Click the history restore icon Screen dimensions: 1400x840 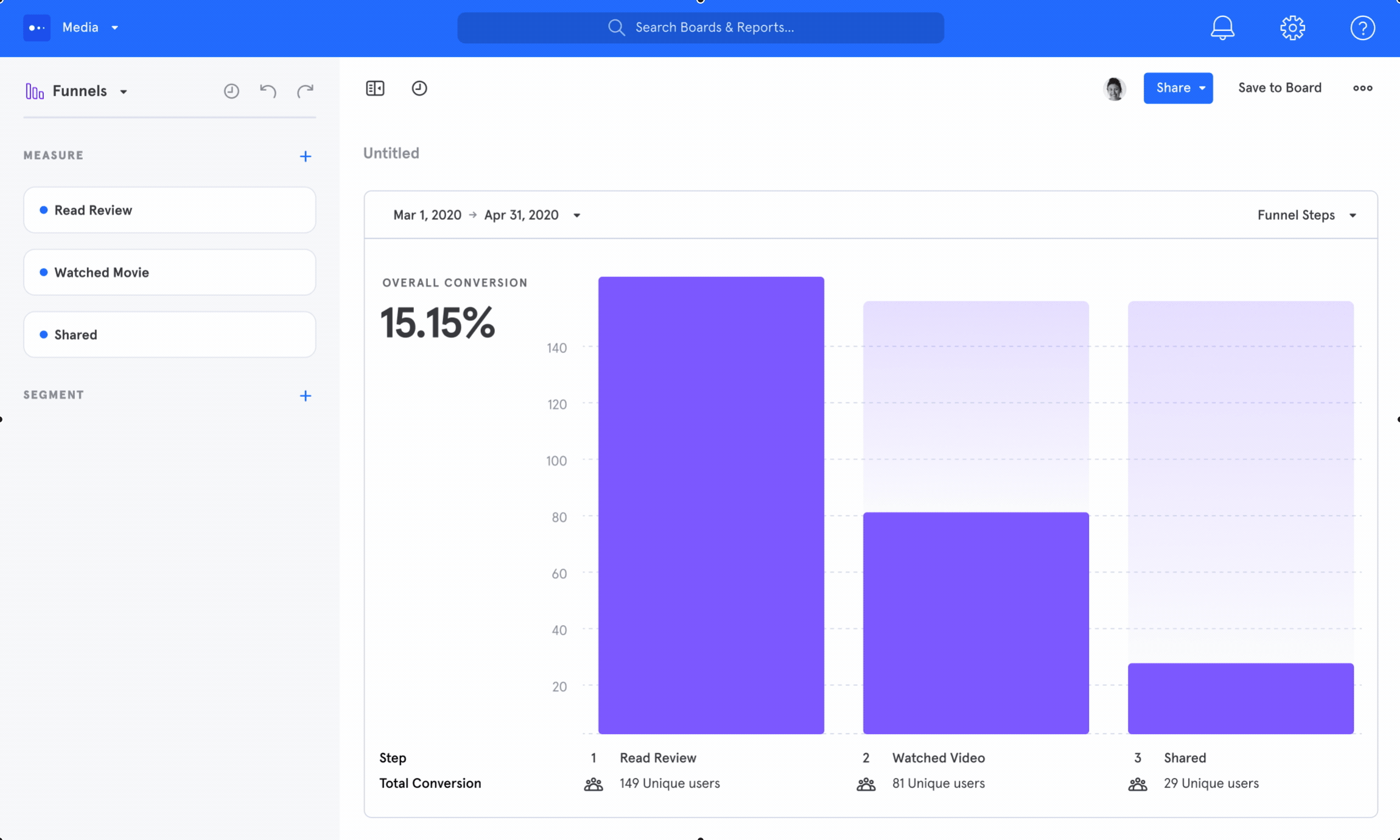pos(231,91)
